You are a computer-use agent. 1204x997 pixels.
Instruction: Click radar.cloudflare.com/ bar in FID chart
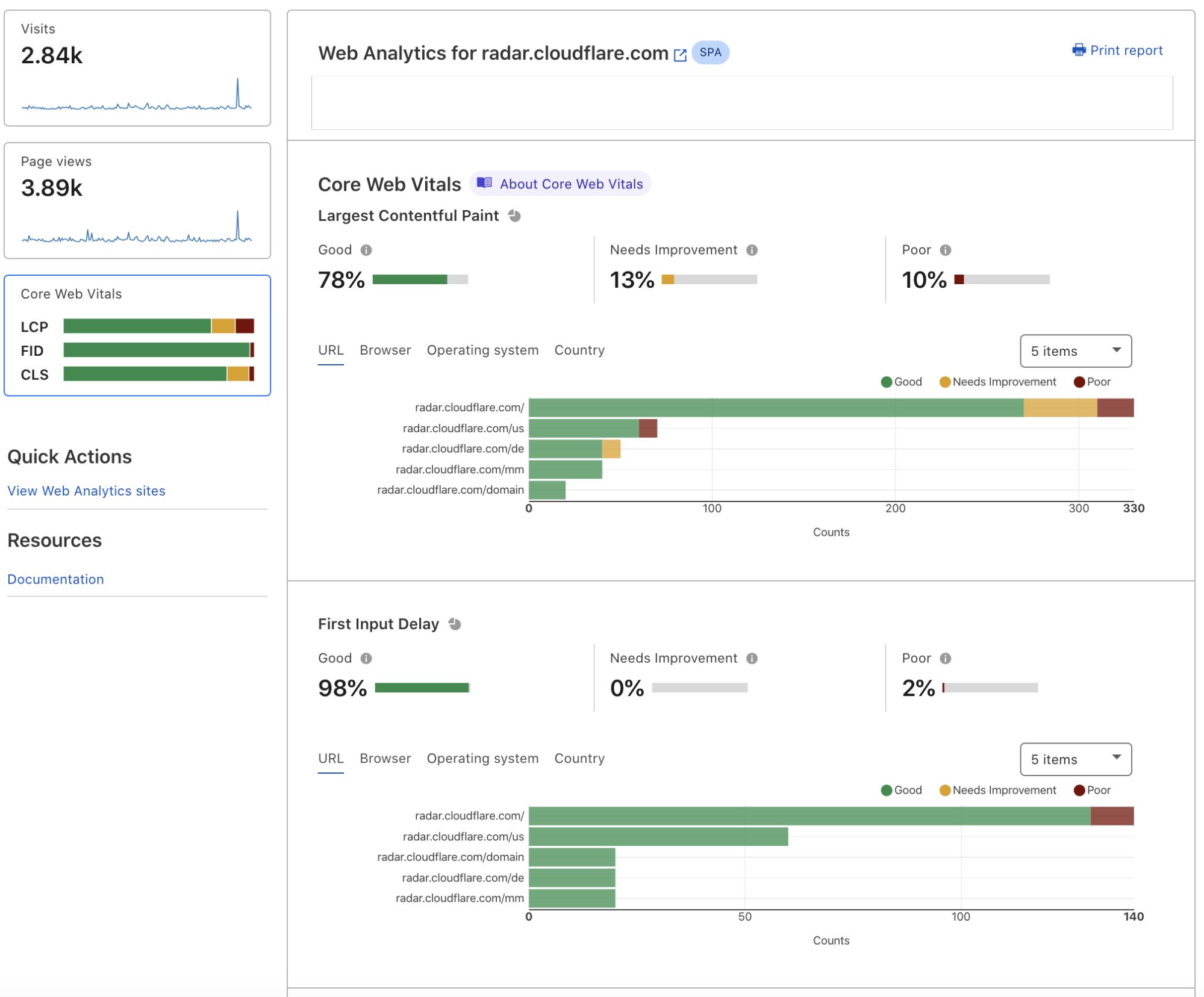pyautogui.click(x=831, y=816)
